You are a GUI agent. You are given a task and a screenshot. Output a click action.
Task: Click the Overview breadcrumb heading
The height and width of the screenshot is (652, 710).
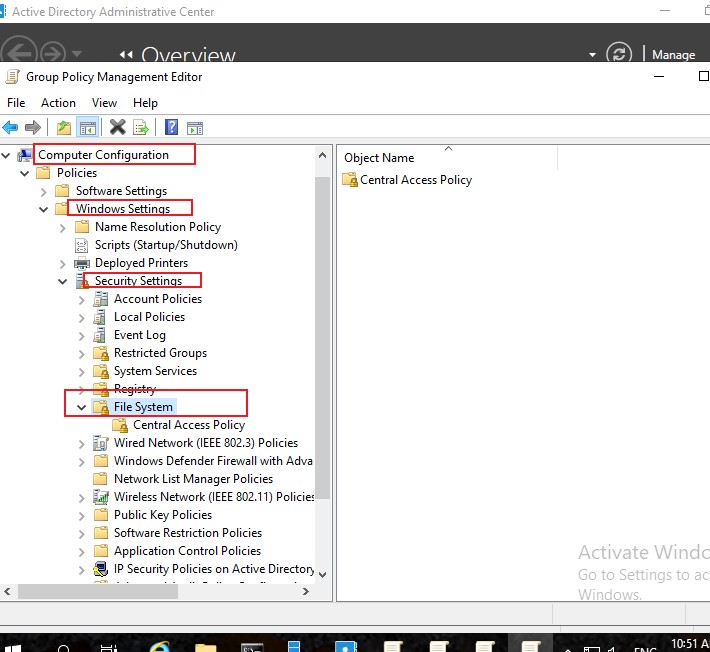pos(188,55)
